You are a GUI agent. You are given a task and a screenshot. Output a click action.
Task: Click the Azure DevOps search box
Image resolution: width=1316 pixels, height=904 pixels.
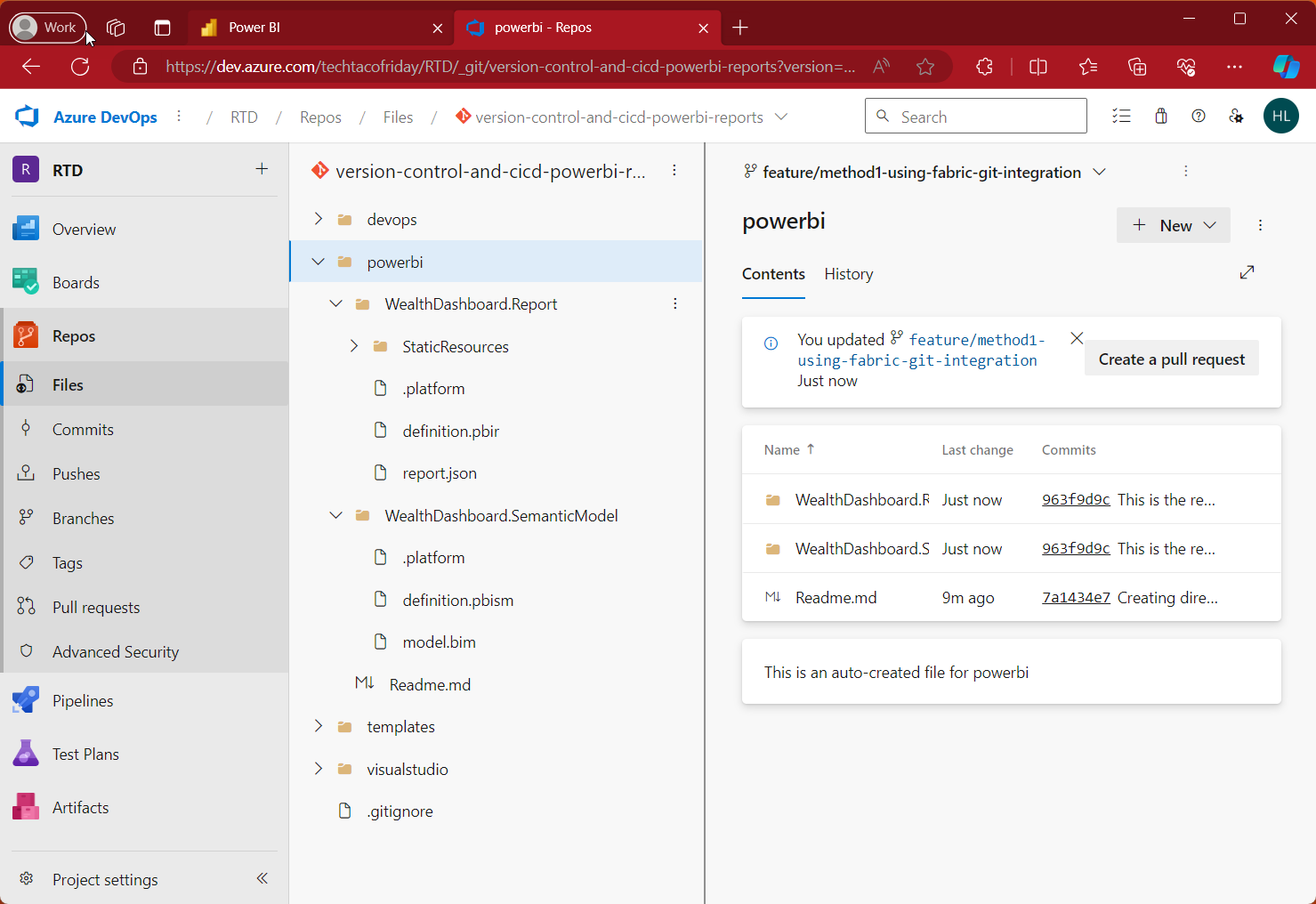pos(975,116)
